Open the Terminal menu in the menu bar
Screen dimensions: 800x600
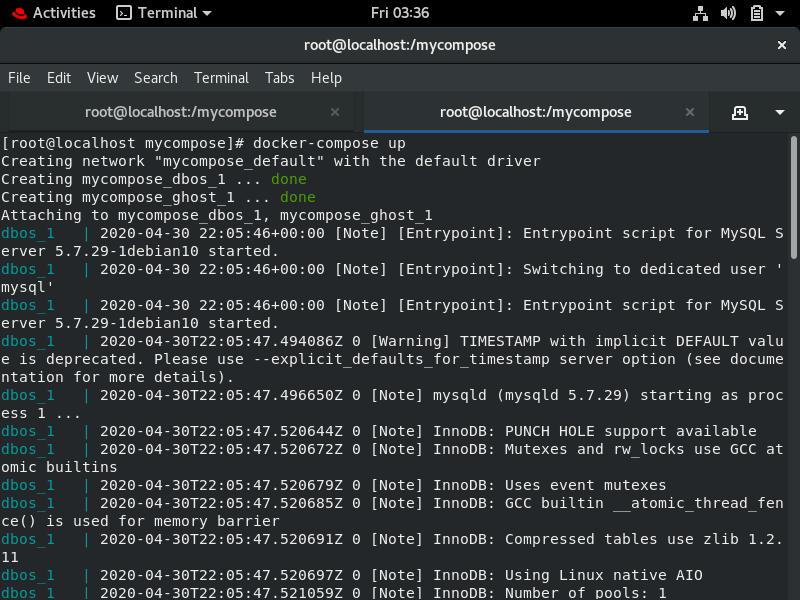pos(221,78)
